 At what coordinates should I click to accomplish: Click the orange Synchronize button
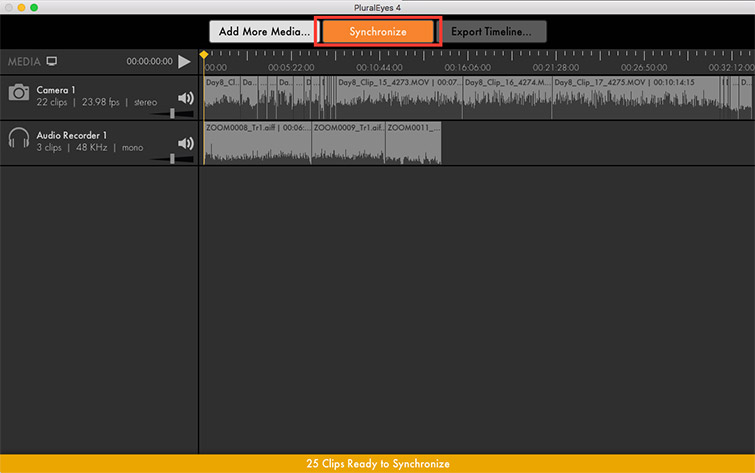[x=378, y=31]
